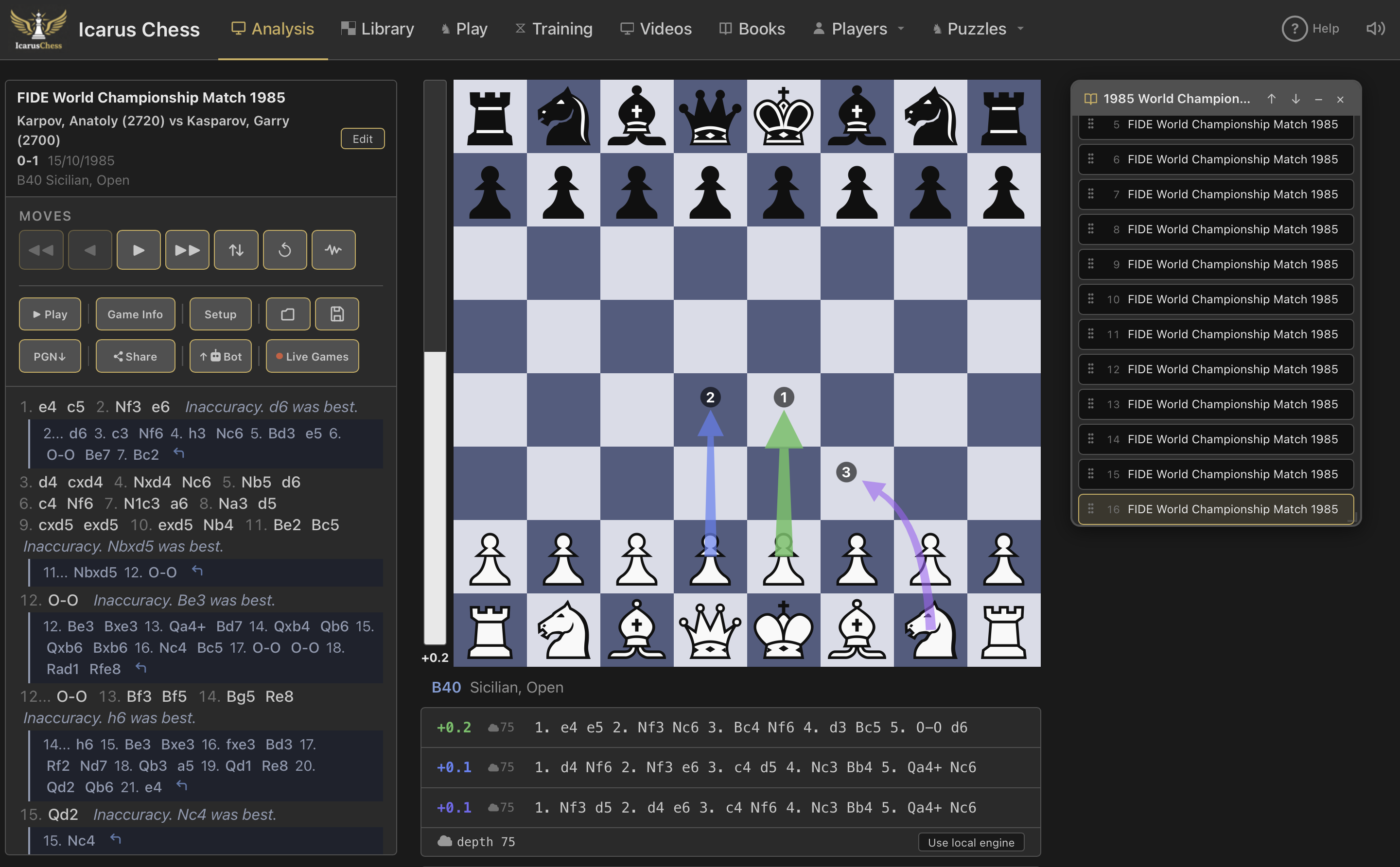The width and height of the screenshot is (1400, 867).
Task: Click drag handle icon of game 12
Action: point(1091,369)
